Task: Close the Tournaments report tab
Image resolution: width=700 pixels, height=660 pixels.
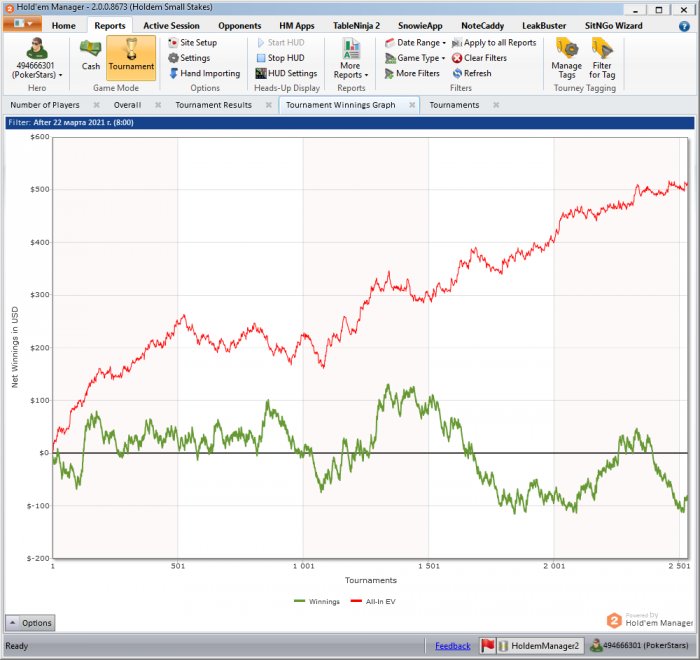Action: (x=496, y=105)
